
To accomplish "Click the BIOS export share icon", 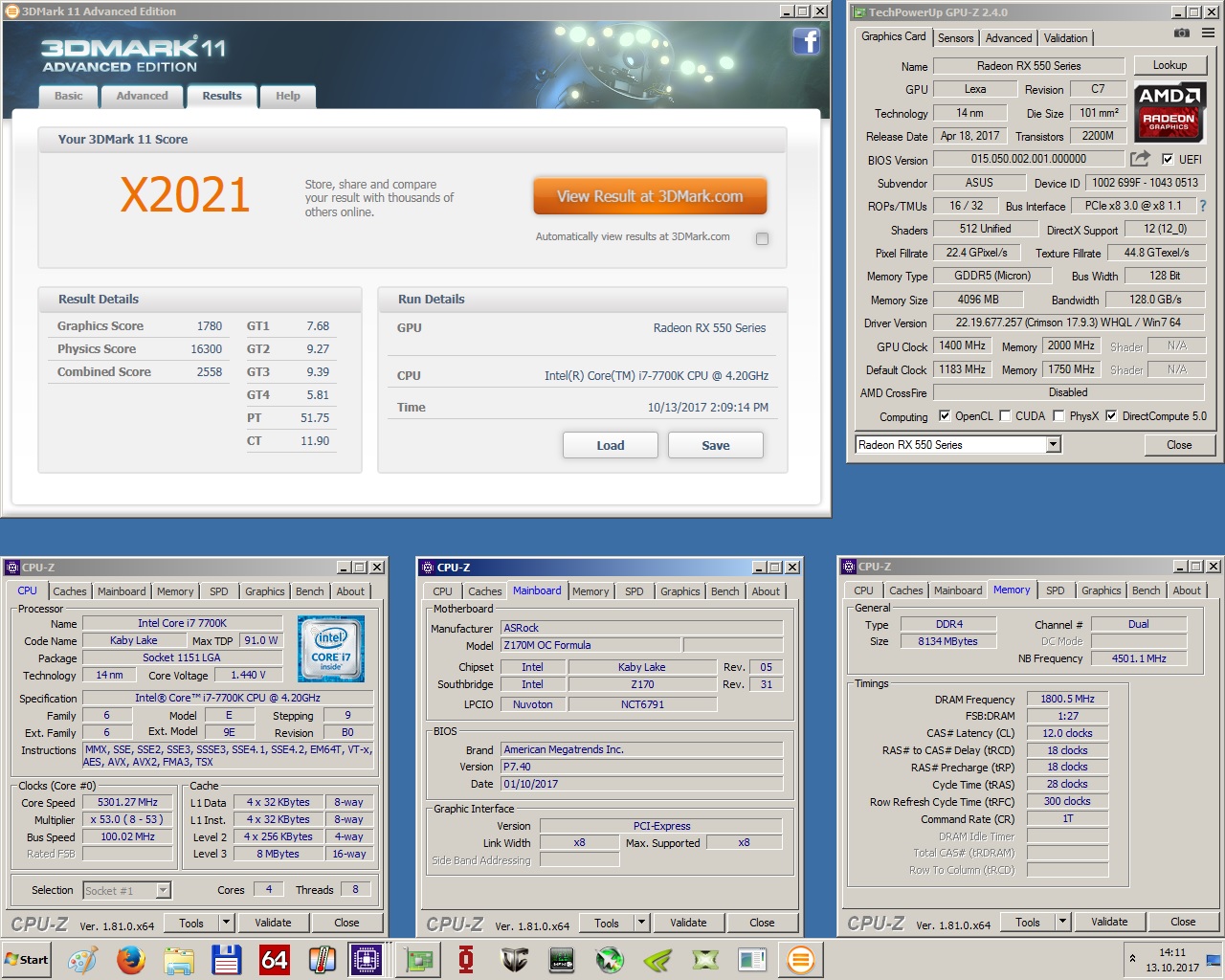I will tap(1140, 159).
